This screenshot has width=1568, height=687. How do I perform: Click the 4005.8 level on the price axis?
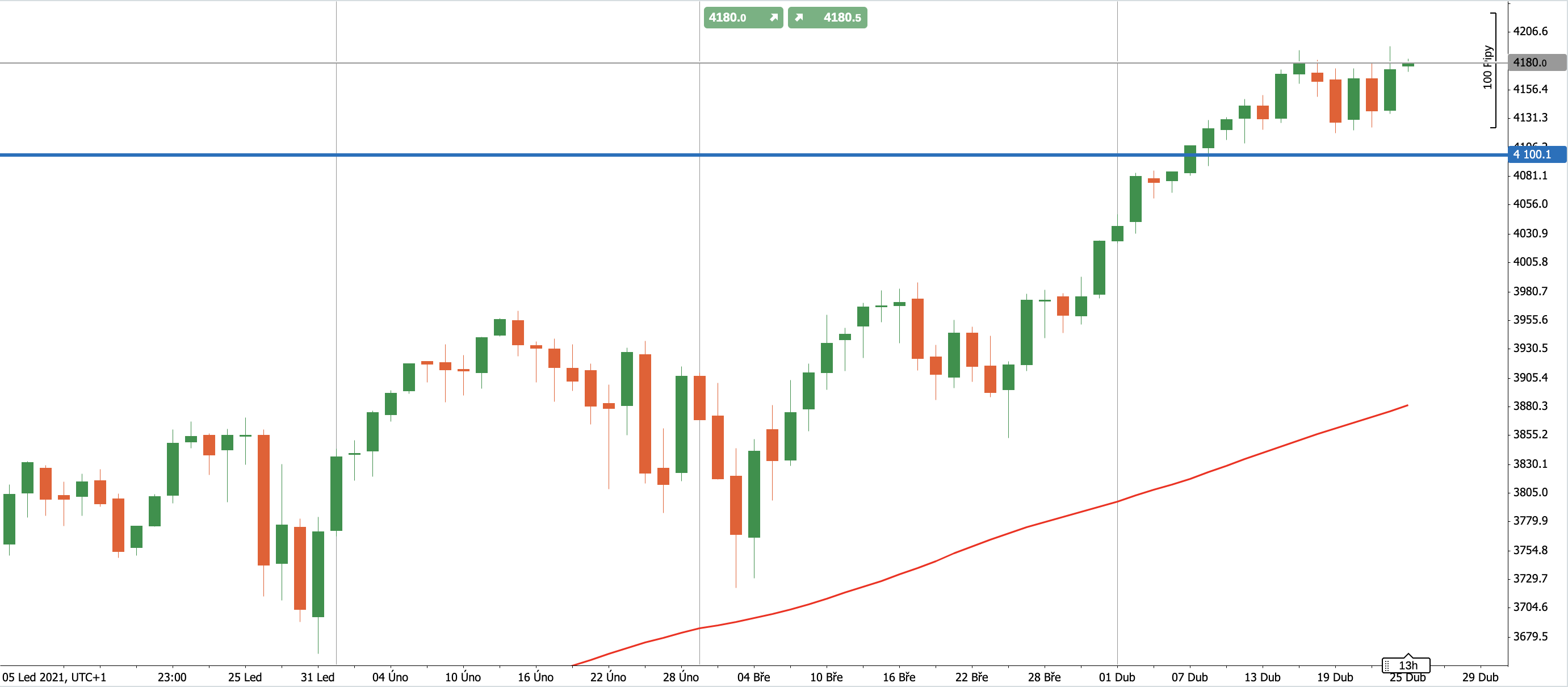click(1529, 262)
